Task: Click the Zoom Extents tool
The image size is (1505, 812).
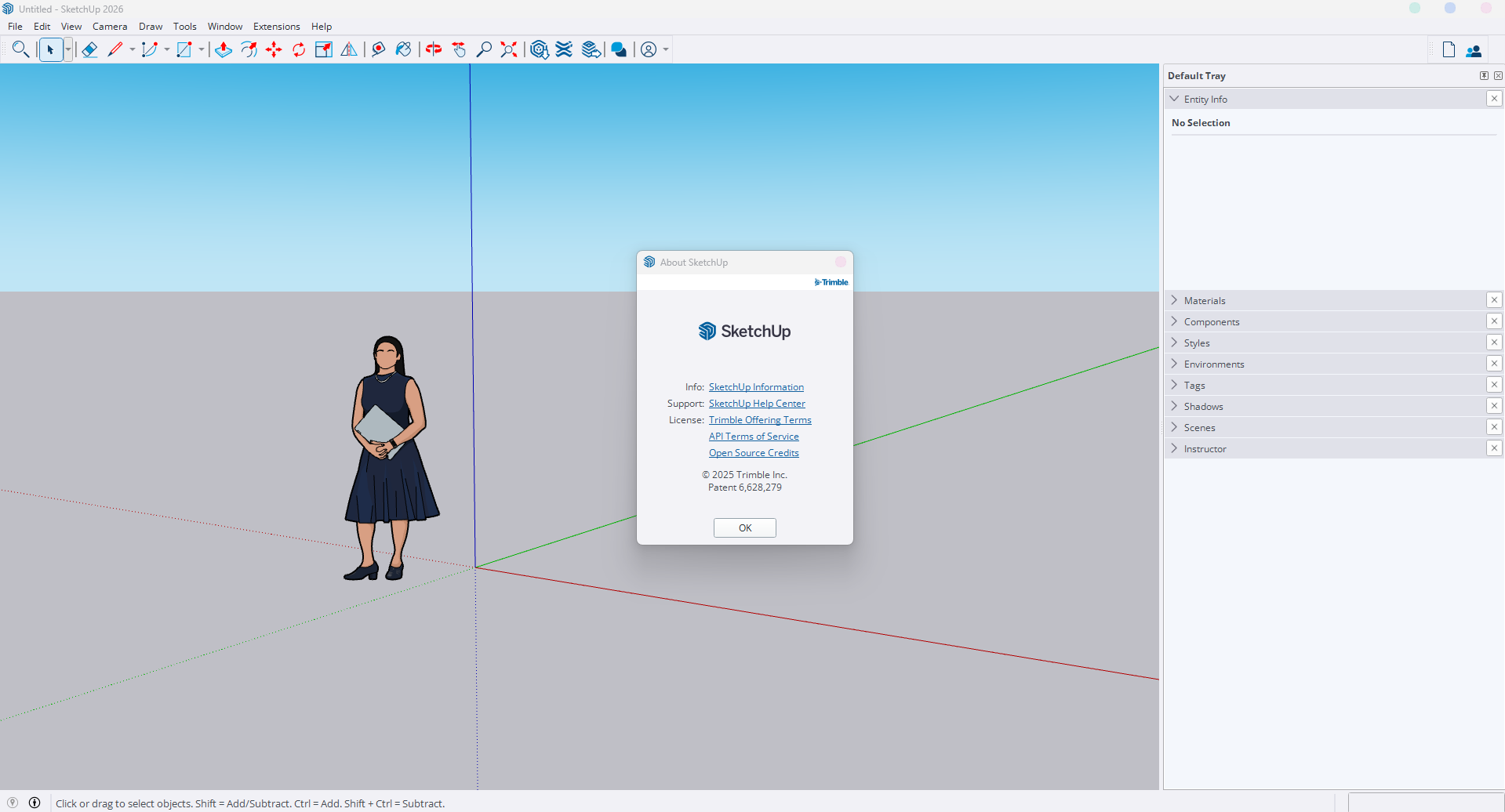Action: (509, 50)
